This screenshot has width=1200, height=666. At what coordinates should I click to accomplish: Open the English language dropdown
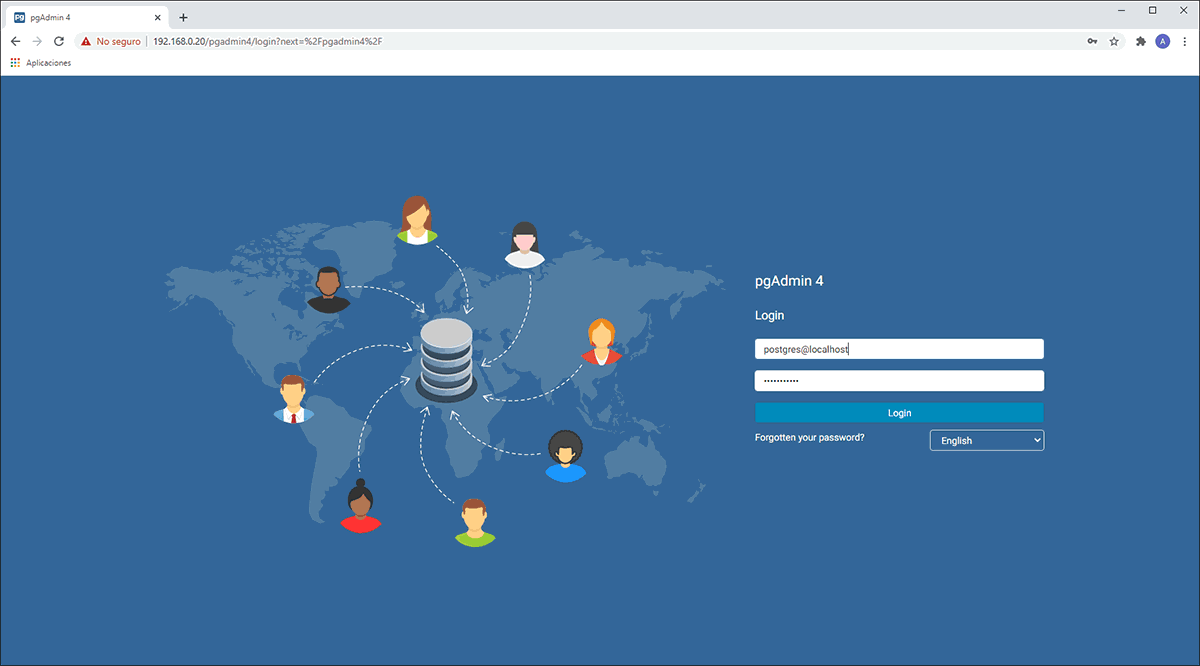coord(987,440)
